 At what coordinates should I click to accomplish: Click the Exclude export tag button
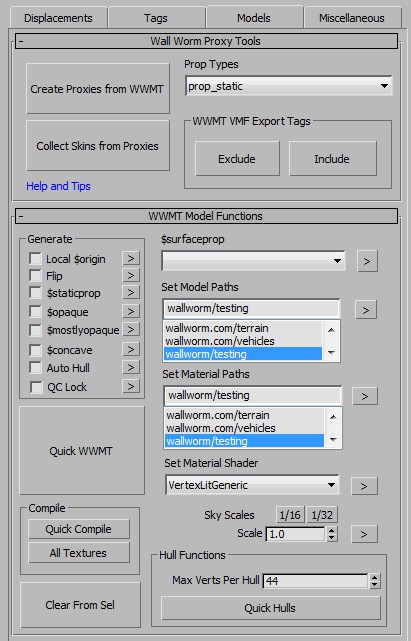[x=237, y=159]
